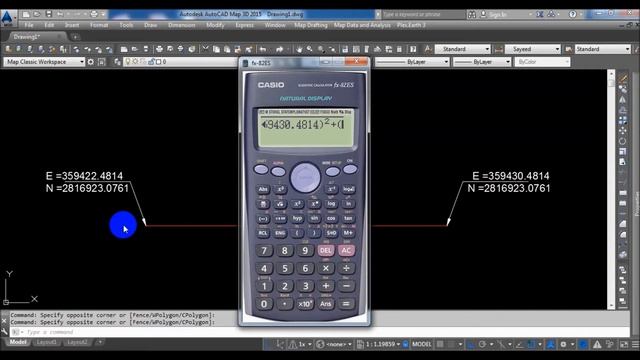Click calculator Ans key

pos(325,304)
